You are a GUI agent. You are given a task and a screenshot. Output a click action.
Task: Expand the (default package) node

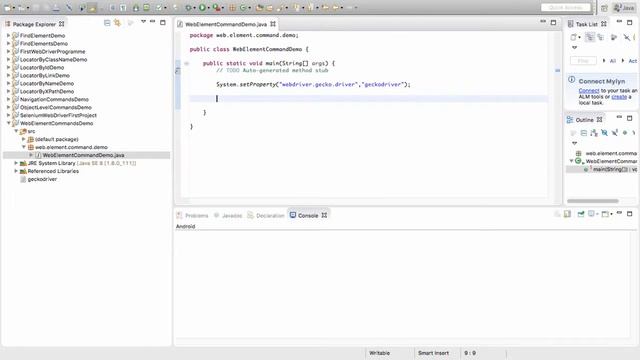click(24, 139)
